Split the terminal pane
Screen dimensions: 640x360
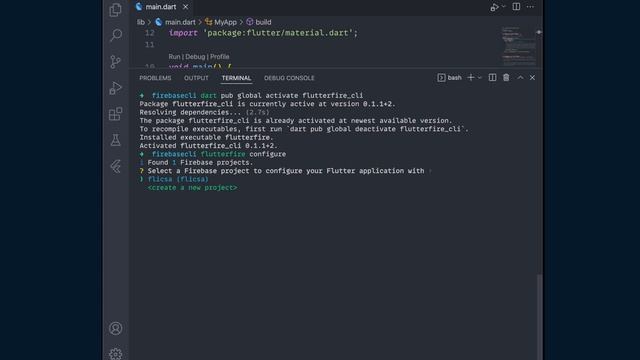tap(493, 78)
